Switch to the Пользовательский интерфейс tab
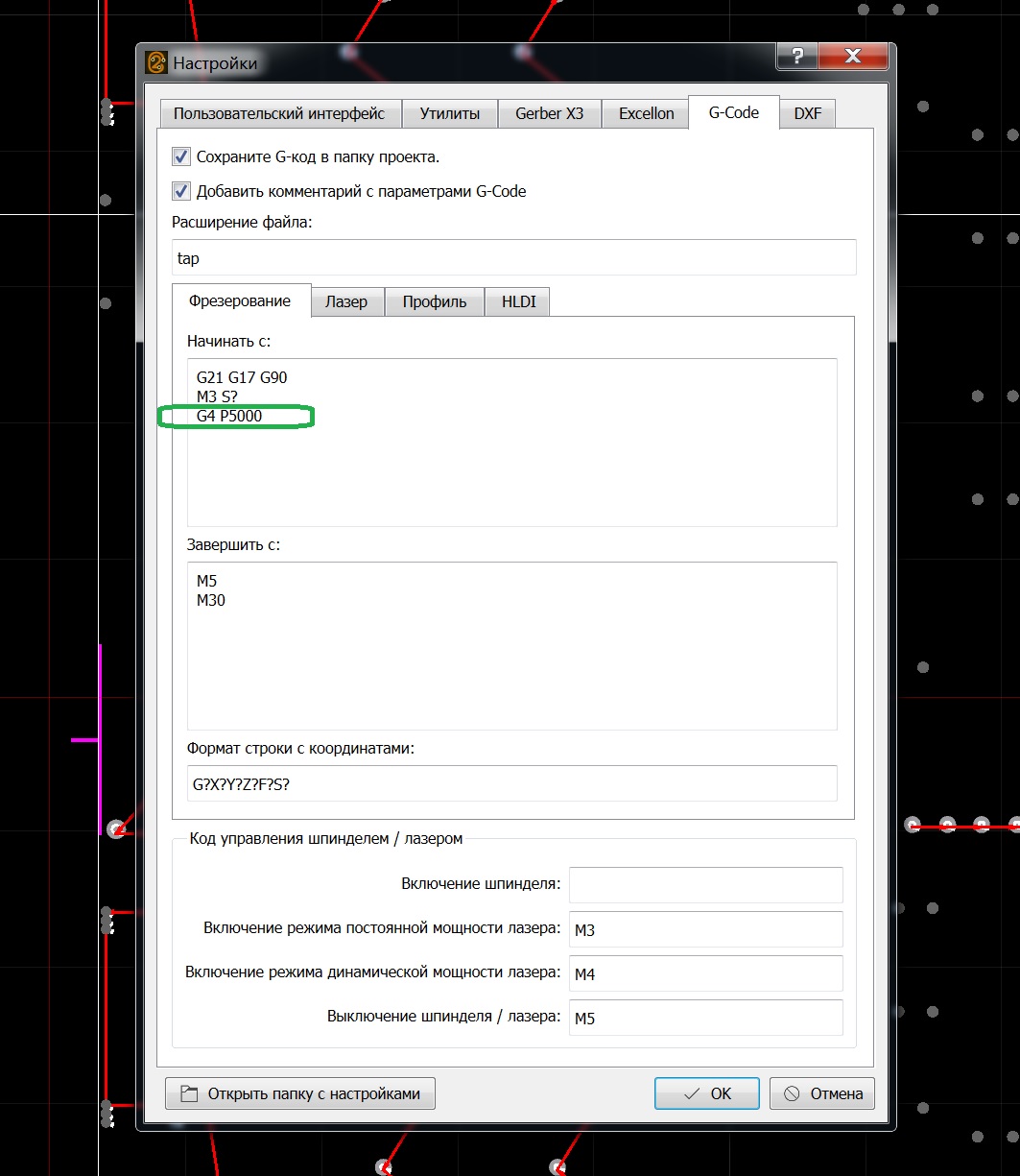The image size is (1020, 1176). pyautogui.click(x=279, y=113)
